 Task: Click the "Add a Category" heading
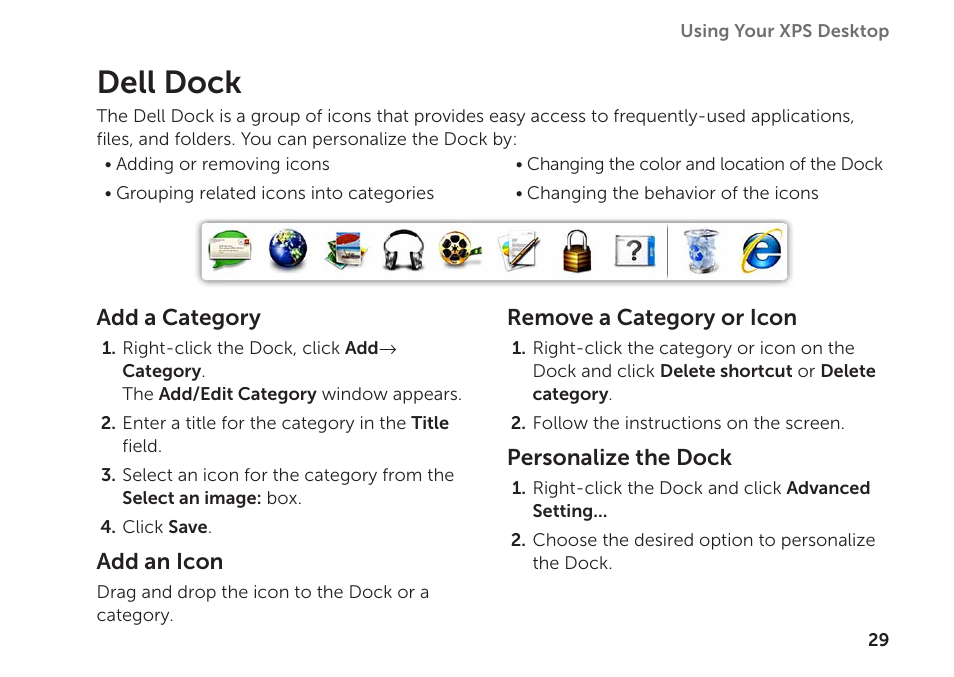click(x=178, y=318)
